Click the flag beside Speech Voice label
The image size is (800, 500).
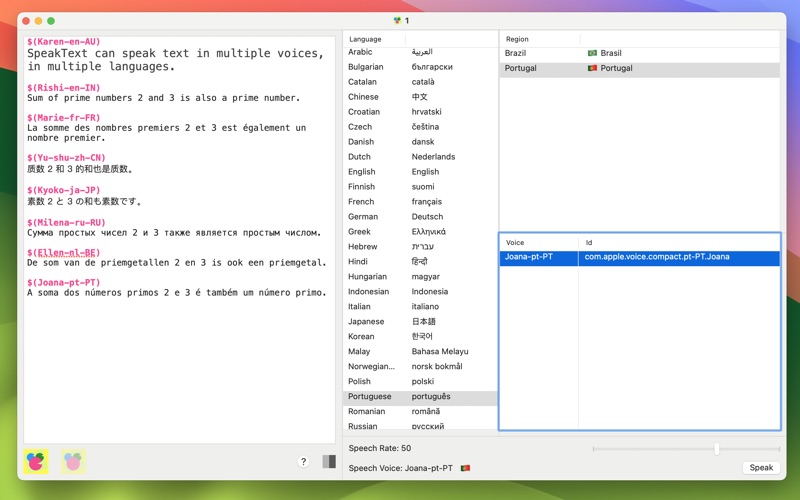point(465,468)
